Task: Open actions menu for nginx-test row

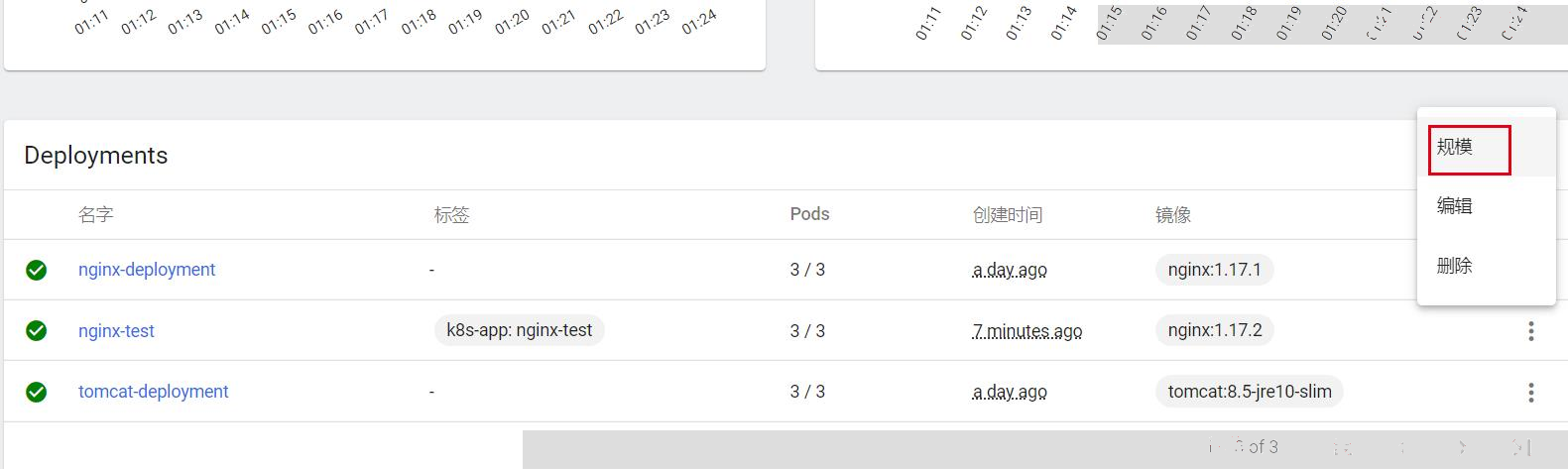Action: tap(1530, 331)
